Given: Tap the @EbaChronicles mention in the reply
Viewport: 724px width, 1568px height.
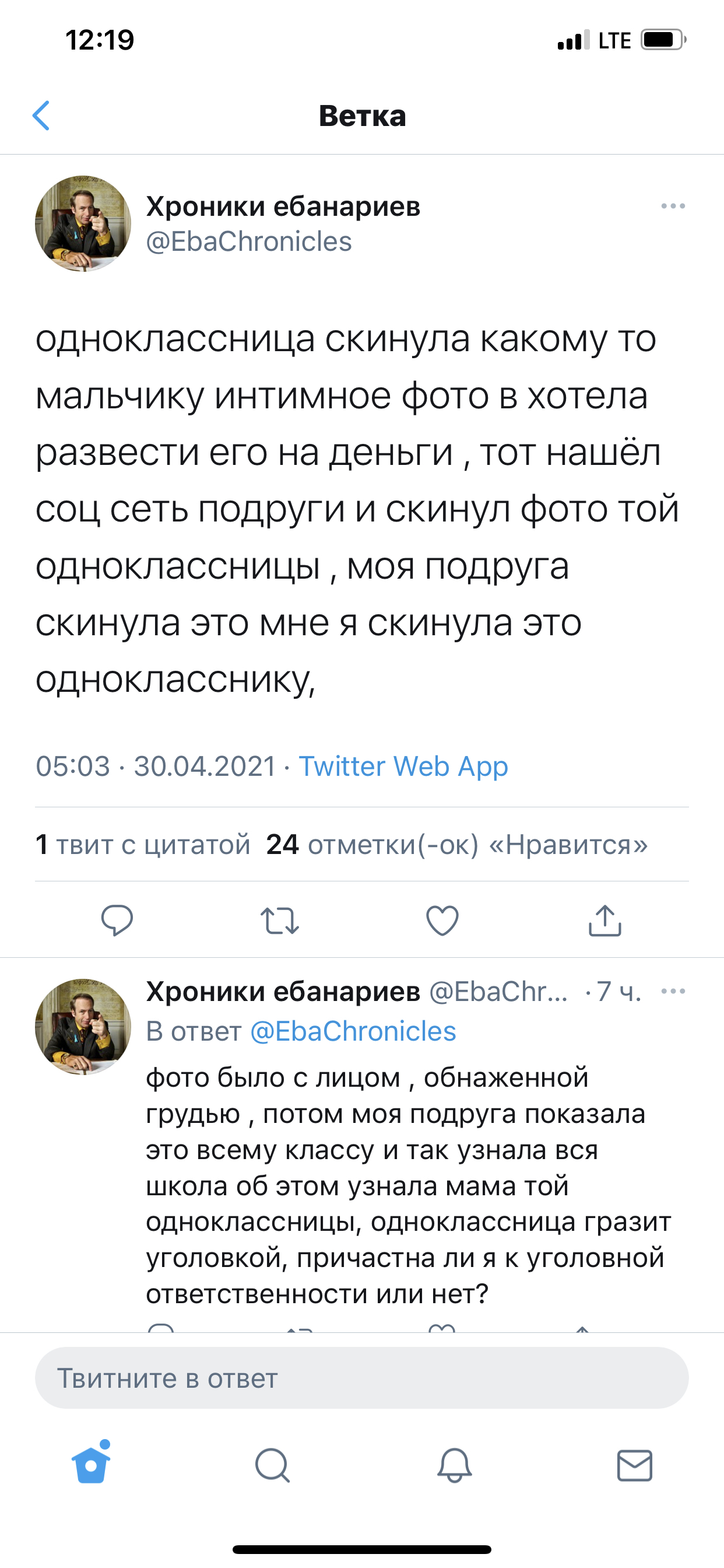Looking at the screenshot, I should click(353, 1032).
